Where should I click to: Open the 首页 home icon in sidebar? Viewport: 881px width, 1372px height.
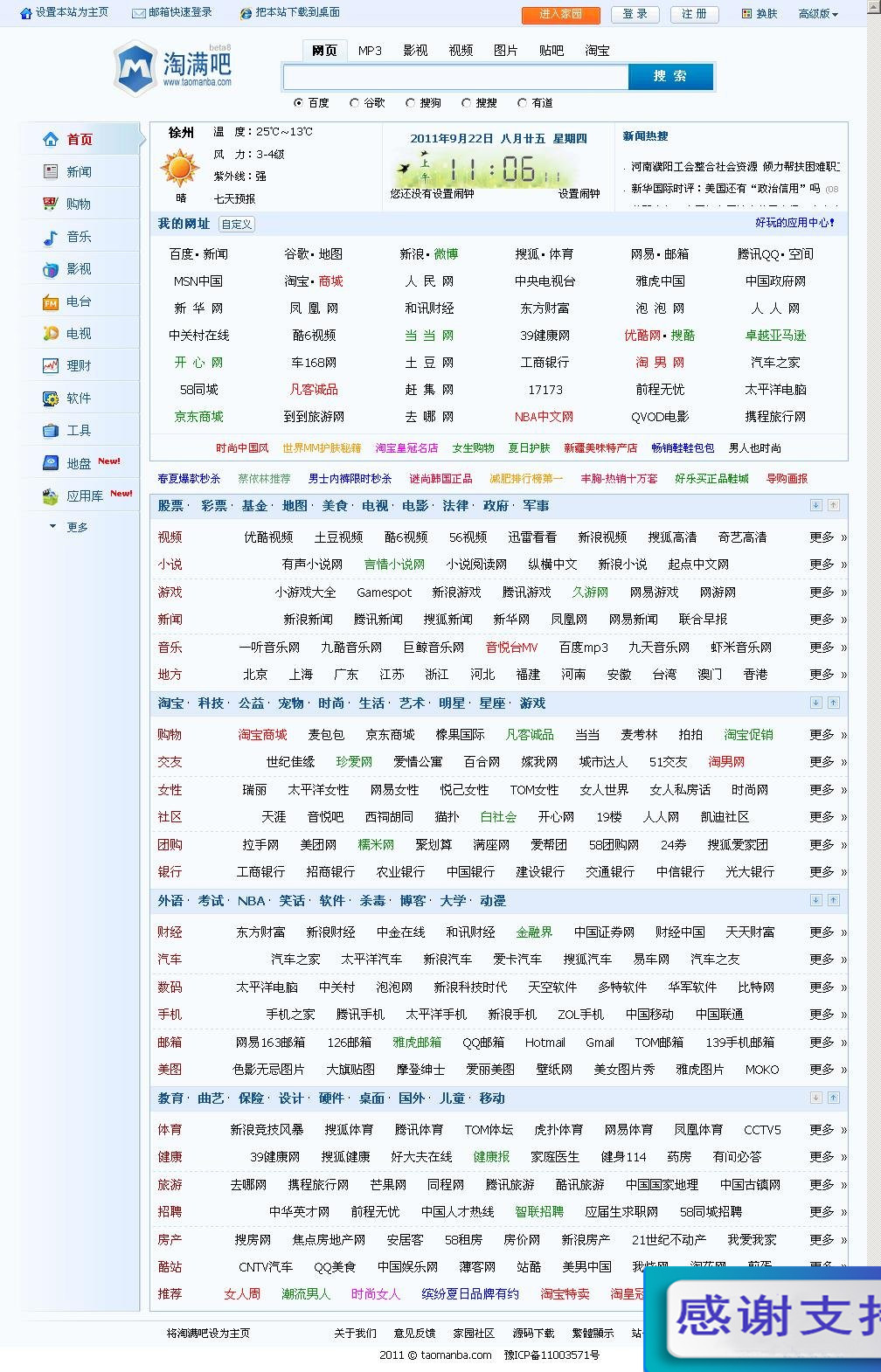pos(51,140)
